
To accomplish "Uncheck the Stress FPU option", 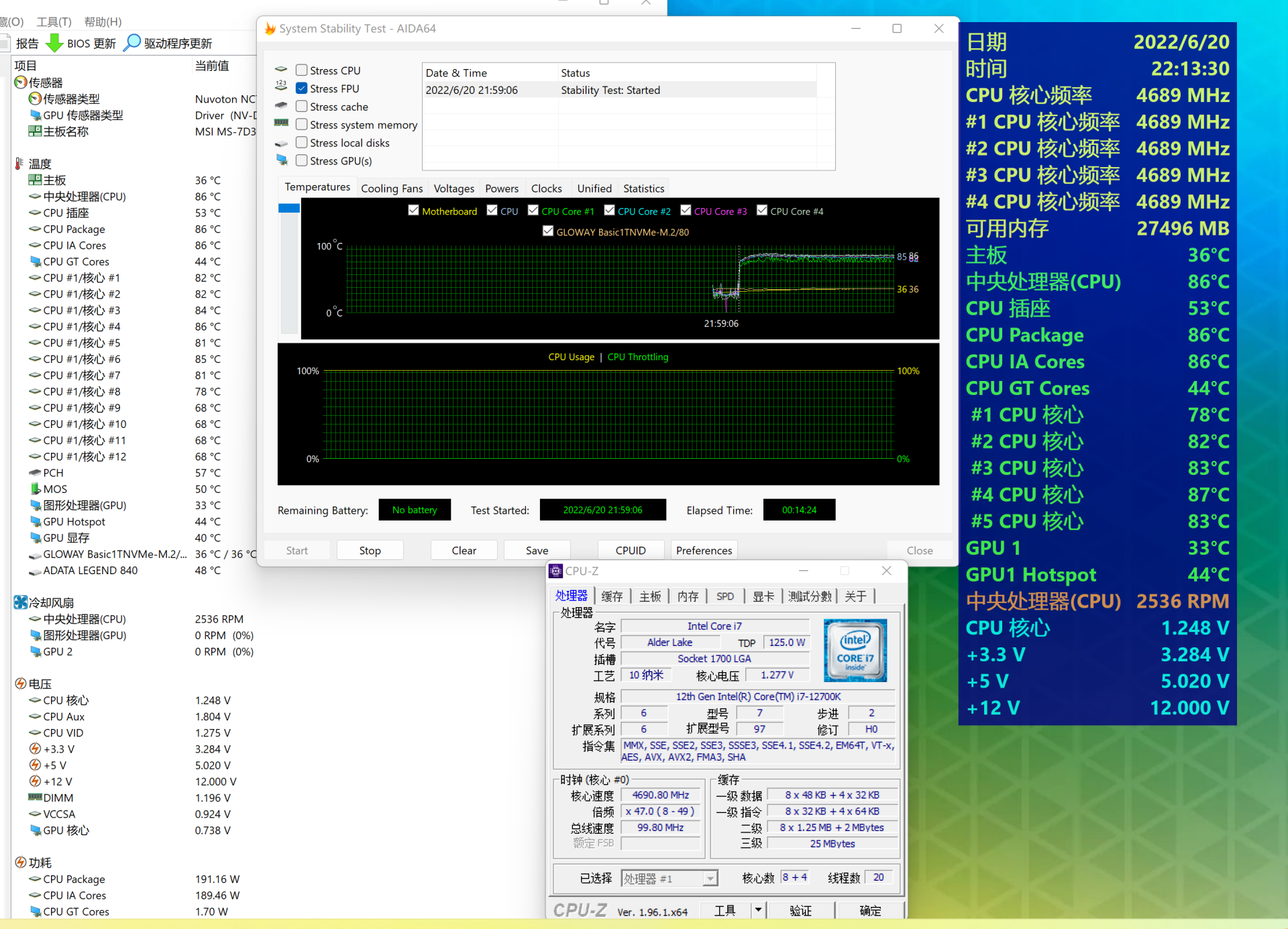I will point(302,89).
